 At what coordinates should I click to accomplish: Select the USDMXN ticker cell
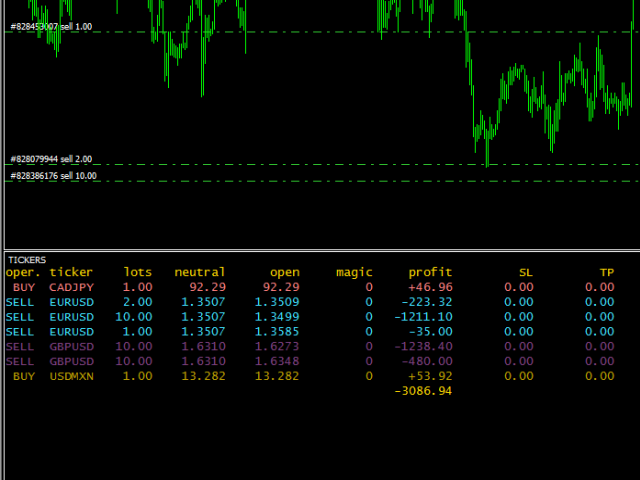click(71, 376)
